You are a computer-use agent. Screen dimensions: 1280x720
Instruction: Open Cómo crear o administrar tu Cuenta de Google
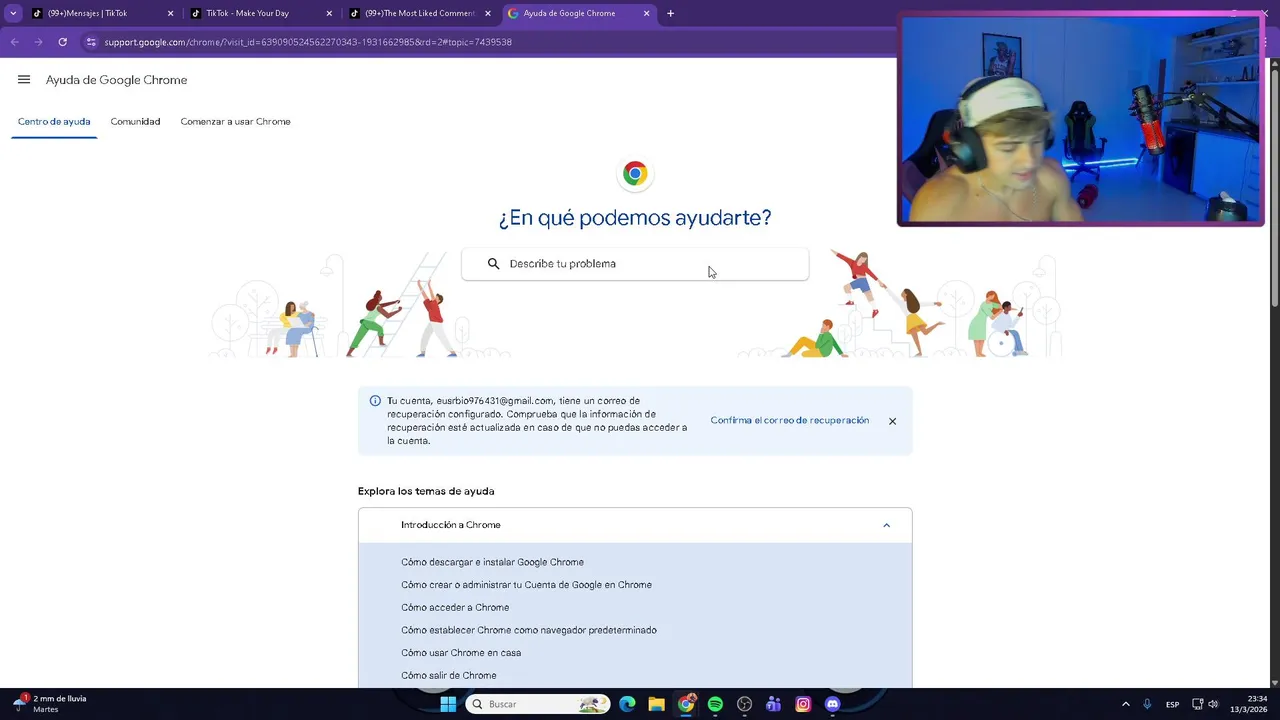526,585
